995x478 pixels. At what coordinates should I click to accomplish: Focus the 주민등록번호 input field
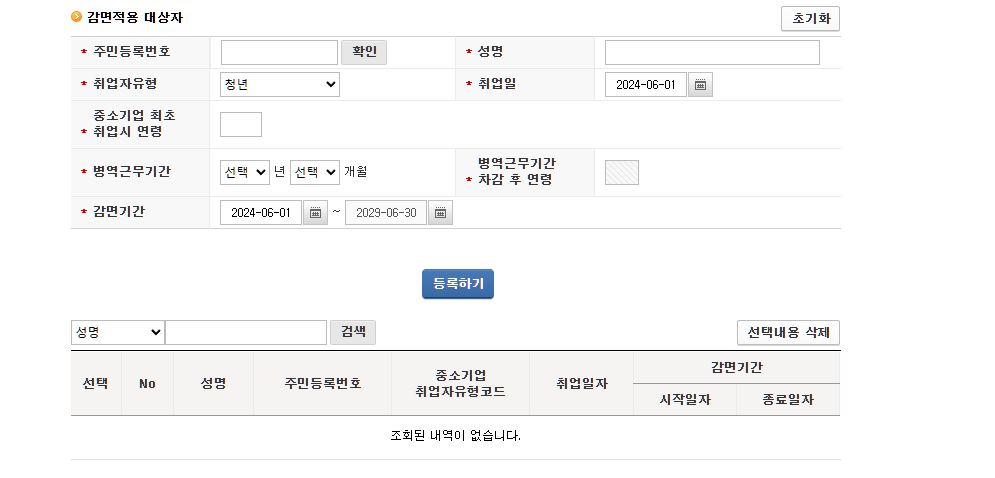click(x=279, y=52)
